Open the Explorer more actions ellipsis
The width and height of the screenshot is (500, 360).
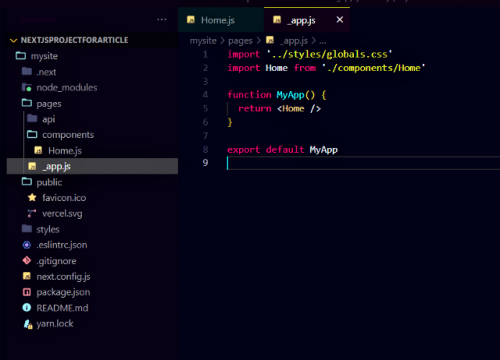coord(162,20)
